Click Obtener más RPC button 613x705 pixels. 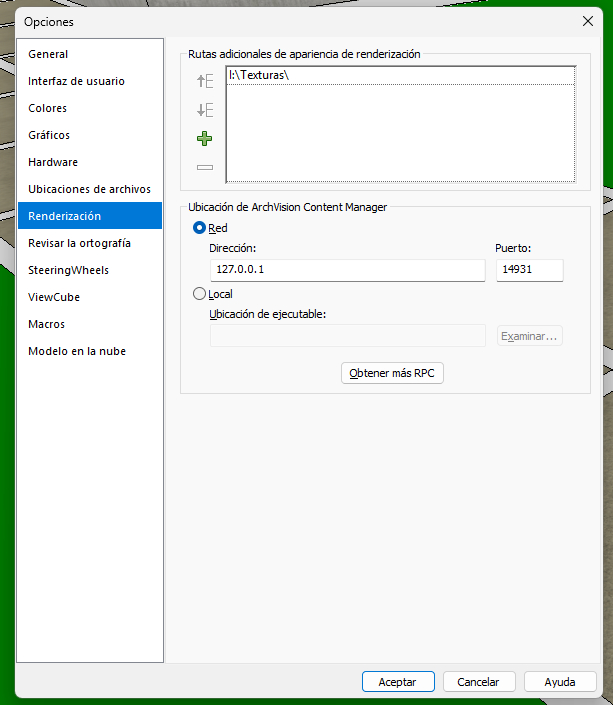click(x=392, y=373)
